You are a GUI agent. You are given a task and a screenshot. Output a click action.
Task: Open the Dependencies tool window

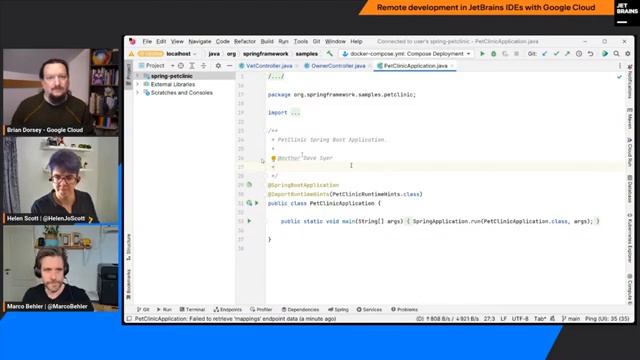[300, 310]
